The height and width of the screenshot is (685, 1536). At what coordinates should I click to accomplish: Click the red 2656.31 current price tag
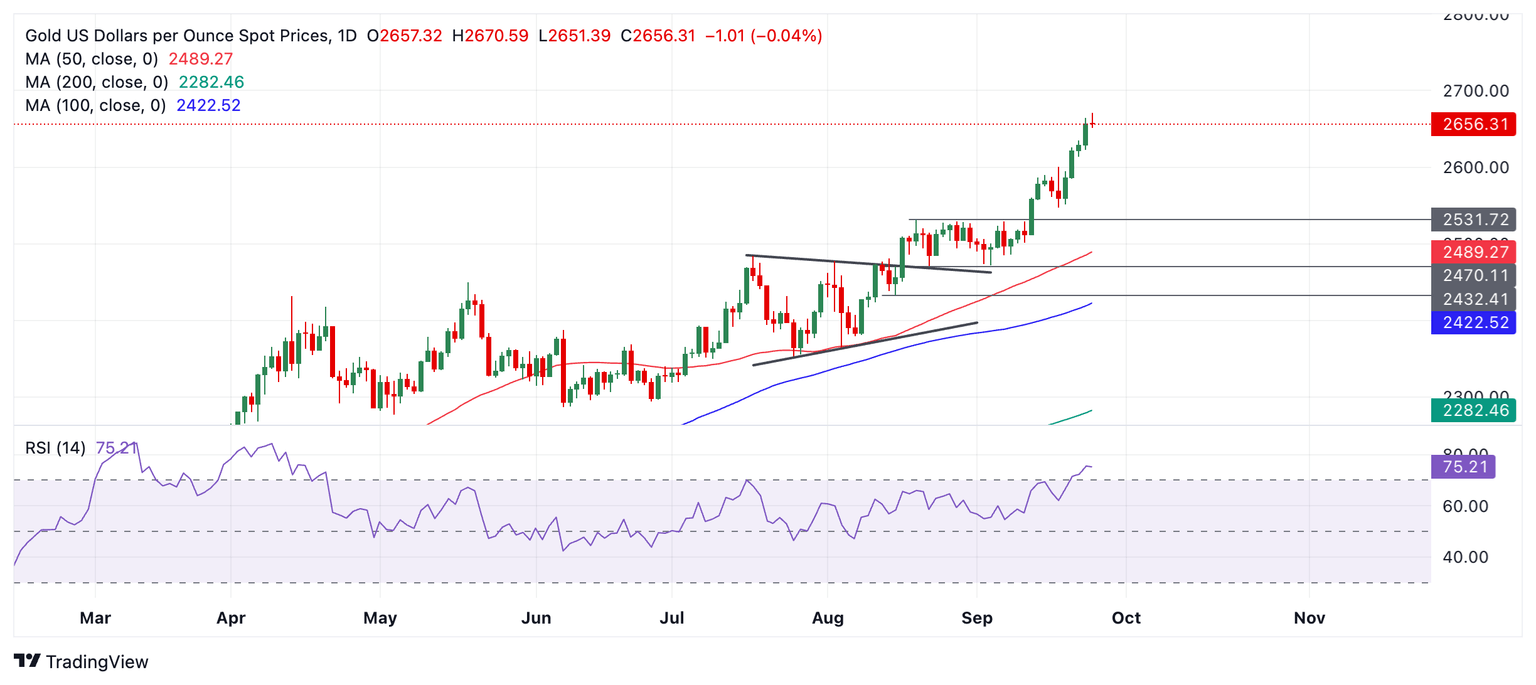(x=1473, y=125)
